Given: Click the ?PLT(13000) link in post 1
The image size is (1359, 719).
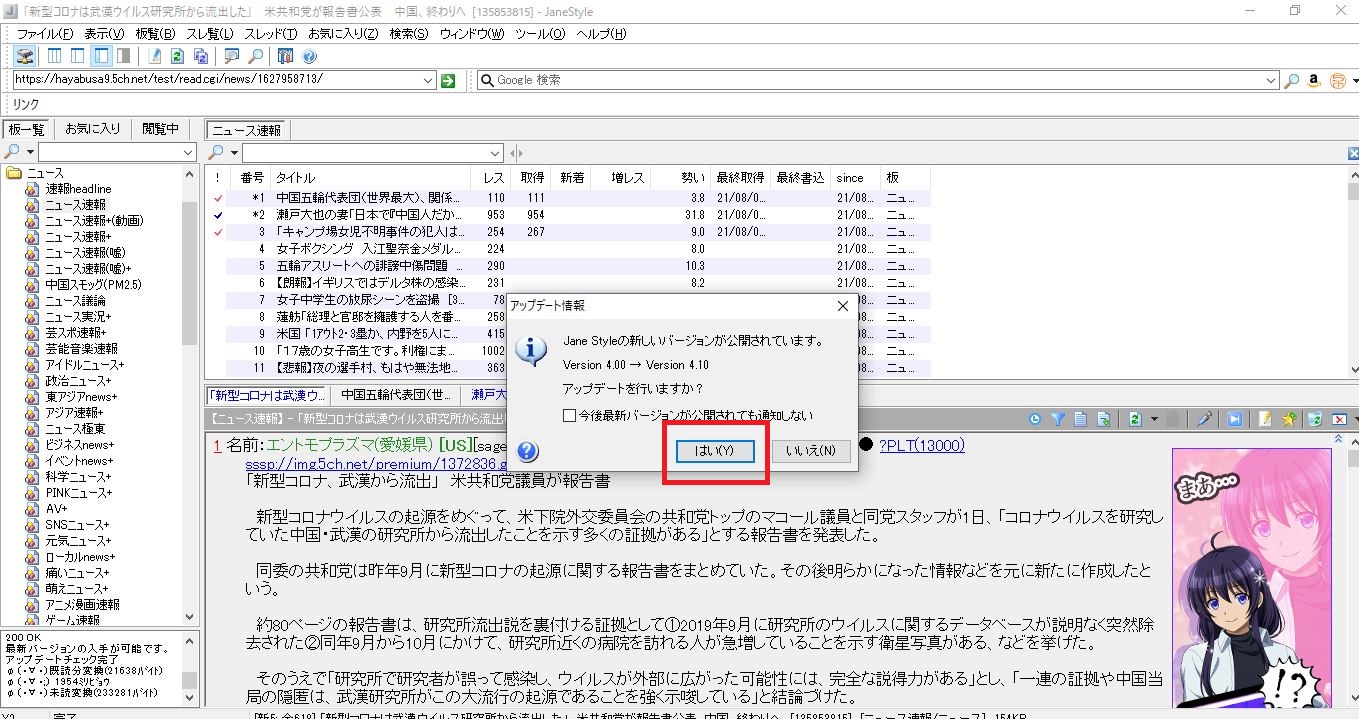Looking at the screenshot, I should [x=921, y=446].
